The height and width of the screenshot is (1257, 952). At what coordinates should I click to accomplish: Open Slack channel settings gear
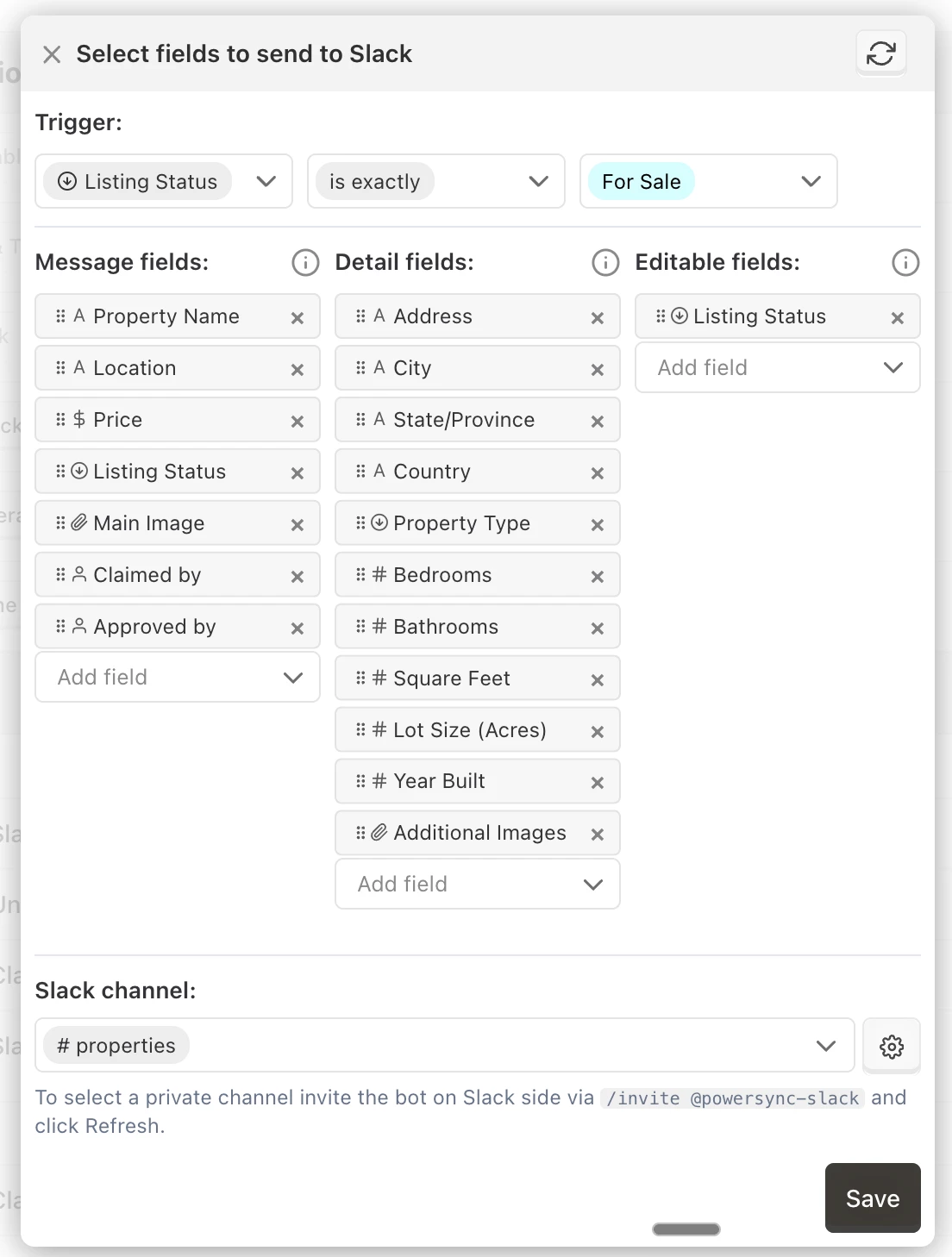[x=891, y=1046]
